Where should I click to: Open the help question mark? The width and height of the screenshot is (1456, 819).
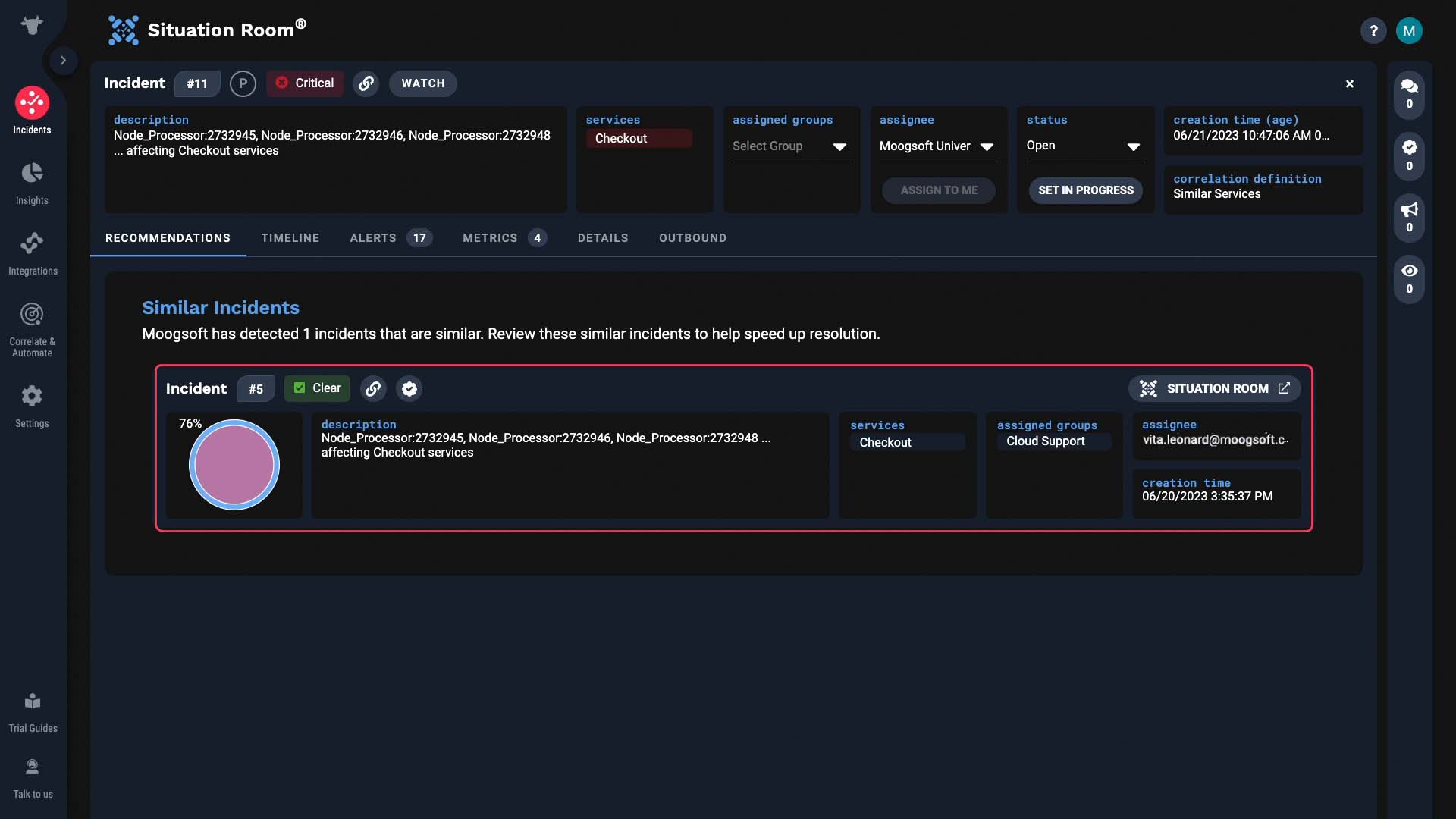[x=1373, y=31]
